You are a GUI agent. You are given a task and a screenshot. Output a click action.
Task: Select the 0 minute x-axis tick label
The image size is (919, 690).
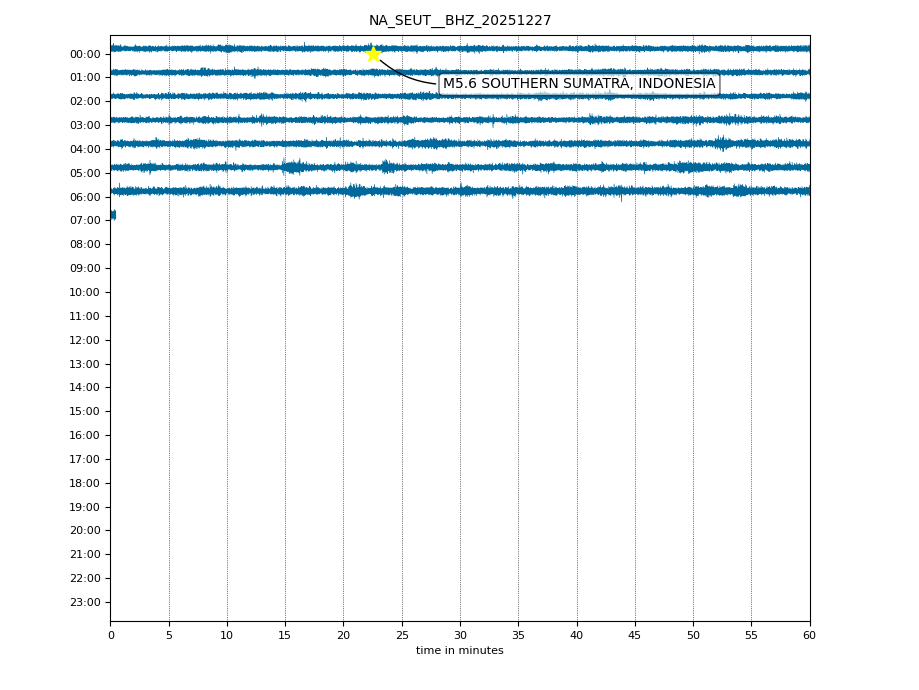pyautogui.click(x=110, y=635)
